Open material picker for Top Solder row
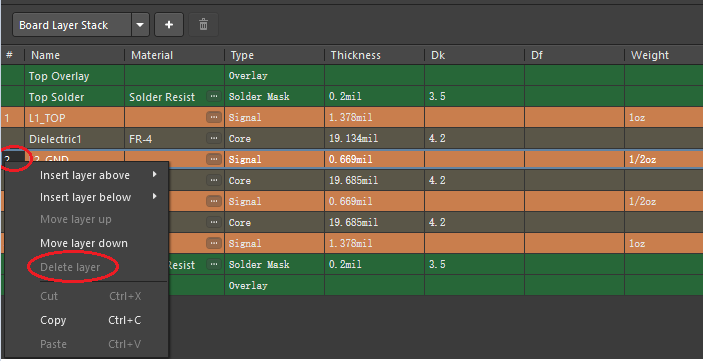Image resolution: width=703 pixels, height=361 pixels. tap(214, 96)
